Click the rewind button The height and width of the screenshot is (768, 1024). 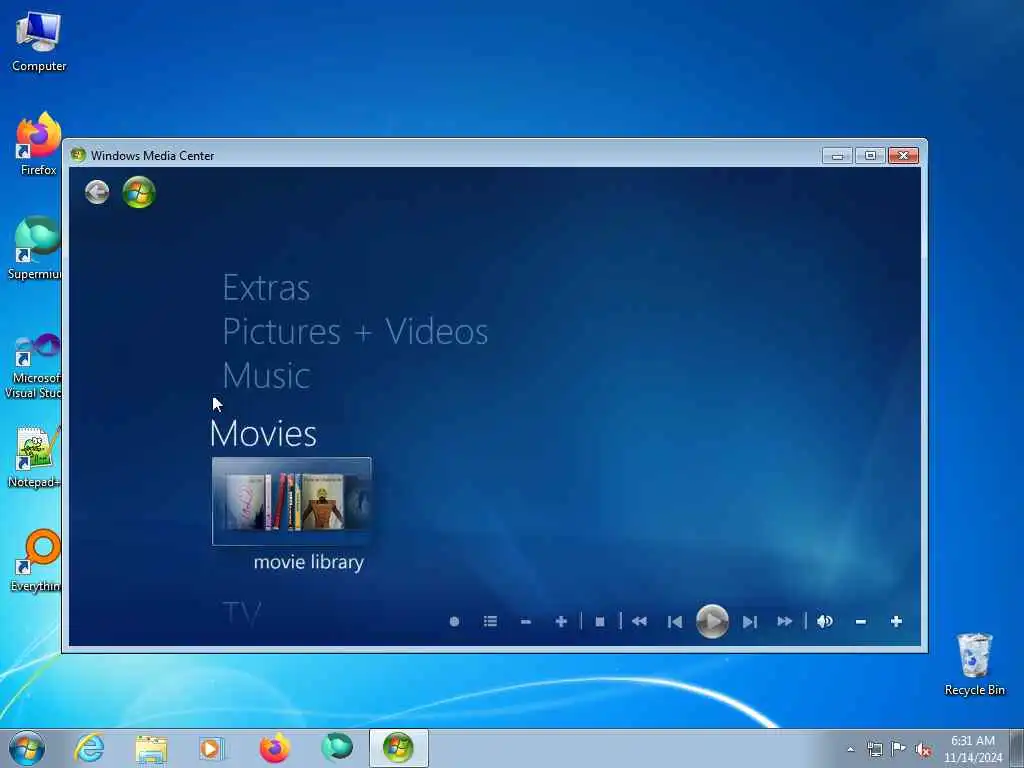coord(639,622)
